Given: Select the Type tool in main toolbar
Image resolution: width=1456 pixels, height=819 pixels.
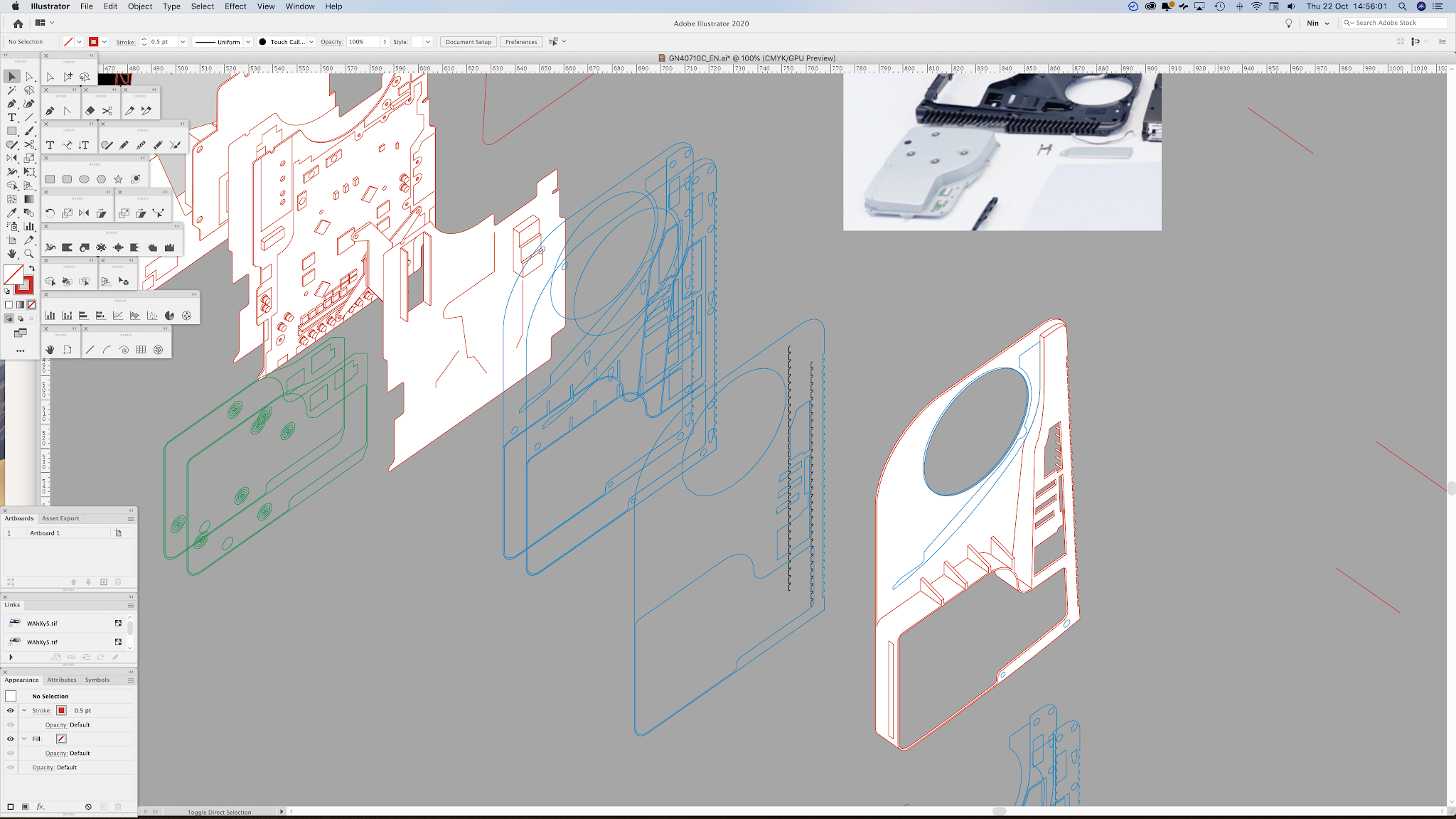Looking at the screenshot, I should (11, 117).
